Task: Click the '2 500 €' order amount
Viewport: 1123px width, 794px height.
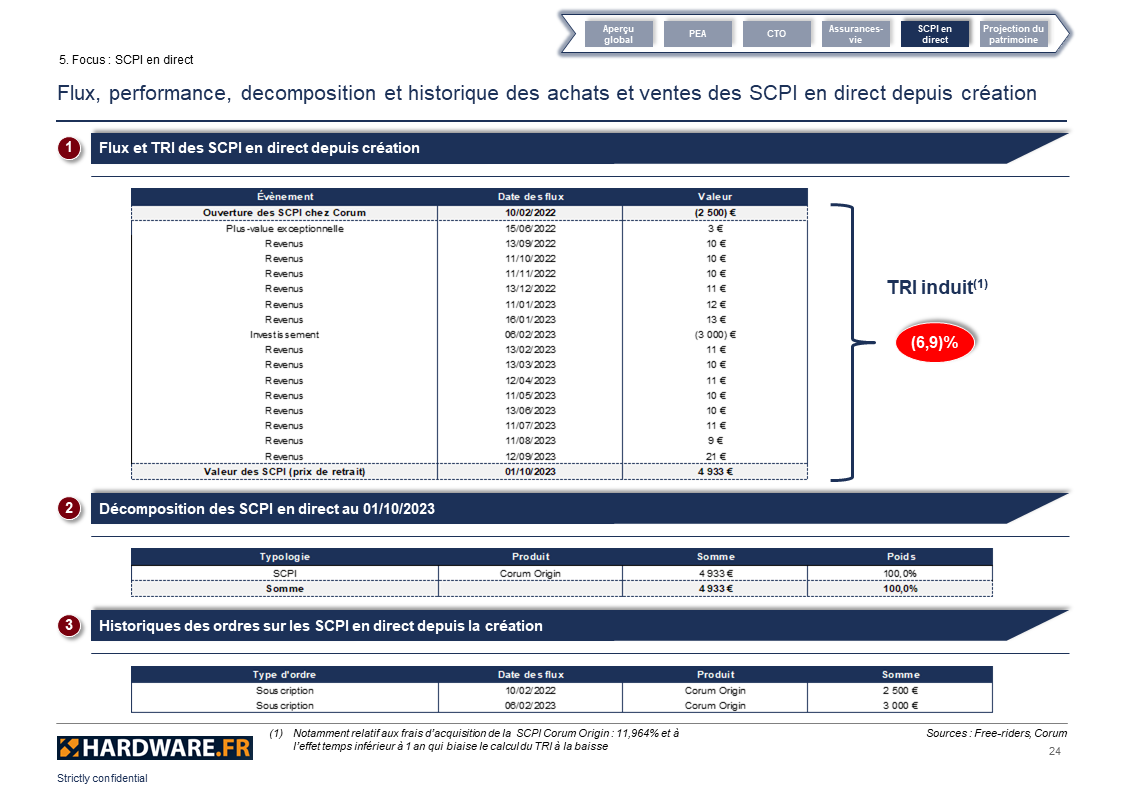Action: click(x=900, y=690)
